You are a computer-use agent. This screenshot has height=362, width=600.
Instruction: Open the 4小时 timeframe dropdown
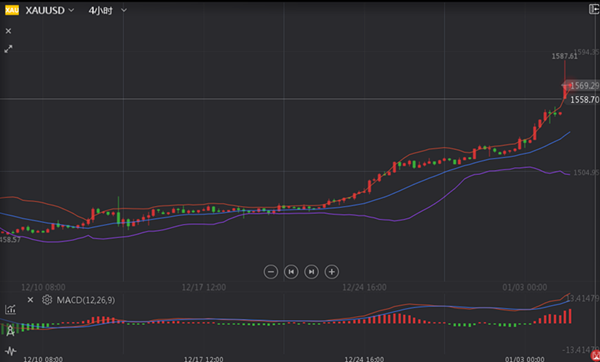pos(108,10)
